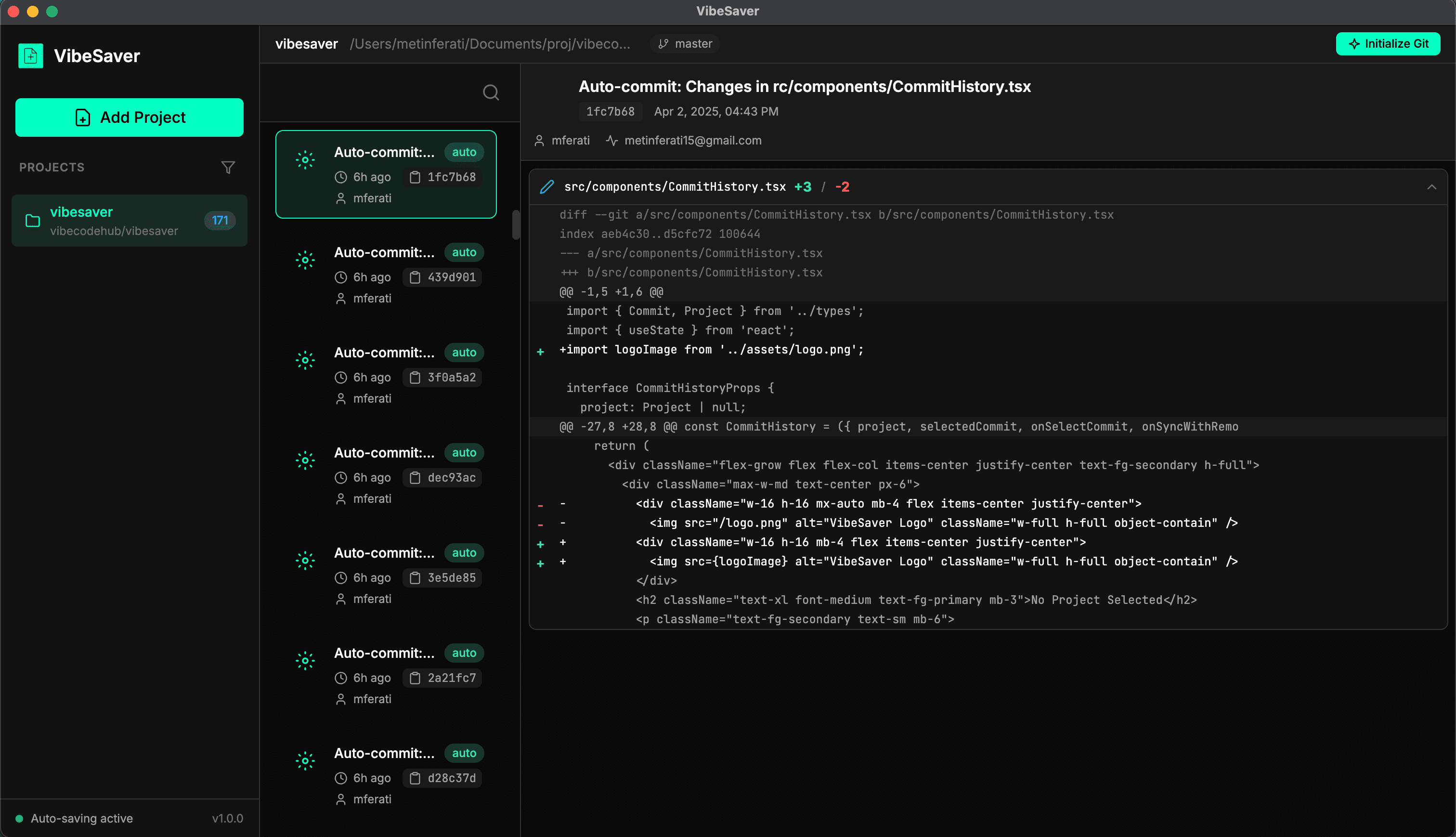
Task: Click the sun icon on commit 3f0a5a2
Action: pyautogui.click(x=305, y=360)
